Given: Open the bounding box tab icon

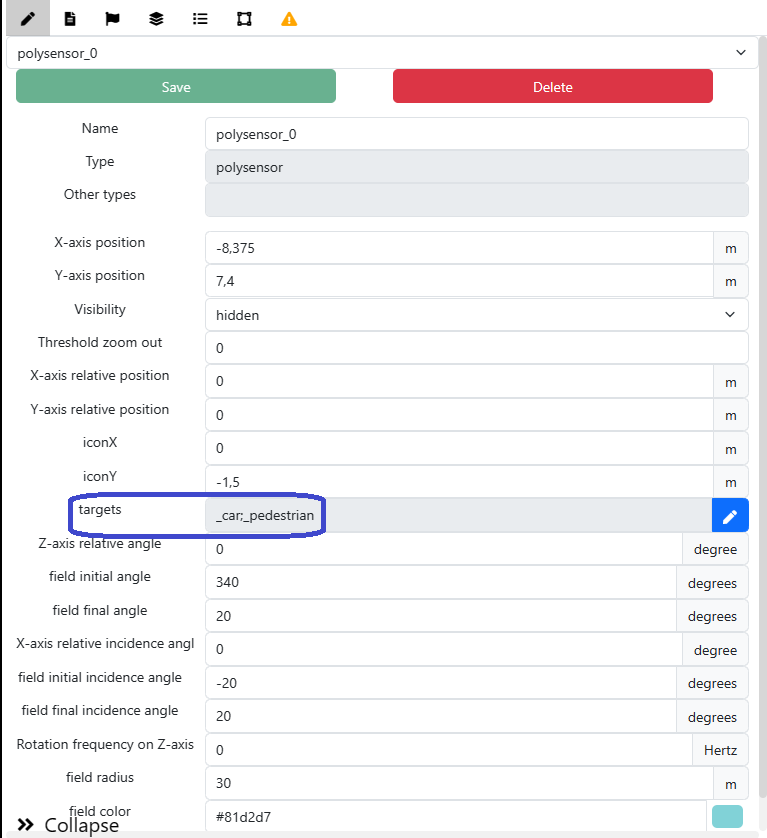Looking at the screenshot, I should [x=244, y=19].
